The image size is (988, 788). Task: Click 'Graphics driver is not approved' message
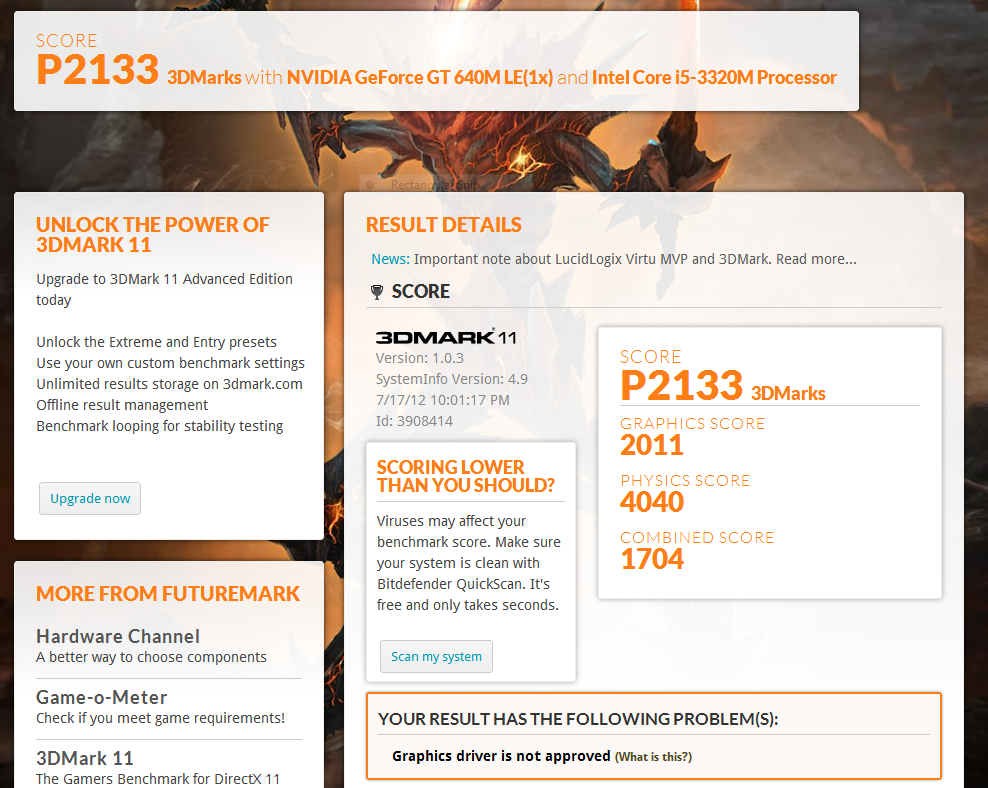(x=501, y=756)
